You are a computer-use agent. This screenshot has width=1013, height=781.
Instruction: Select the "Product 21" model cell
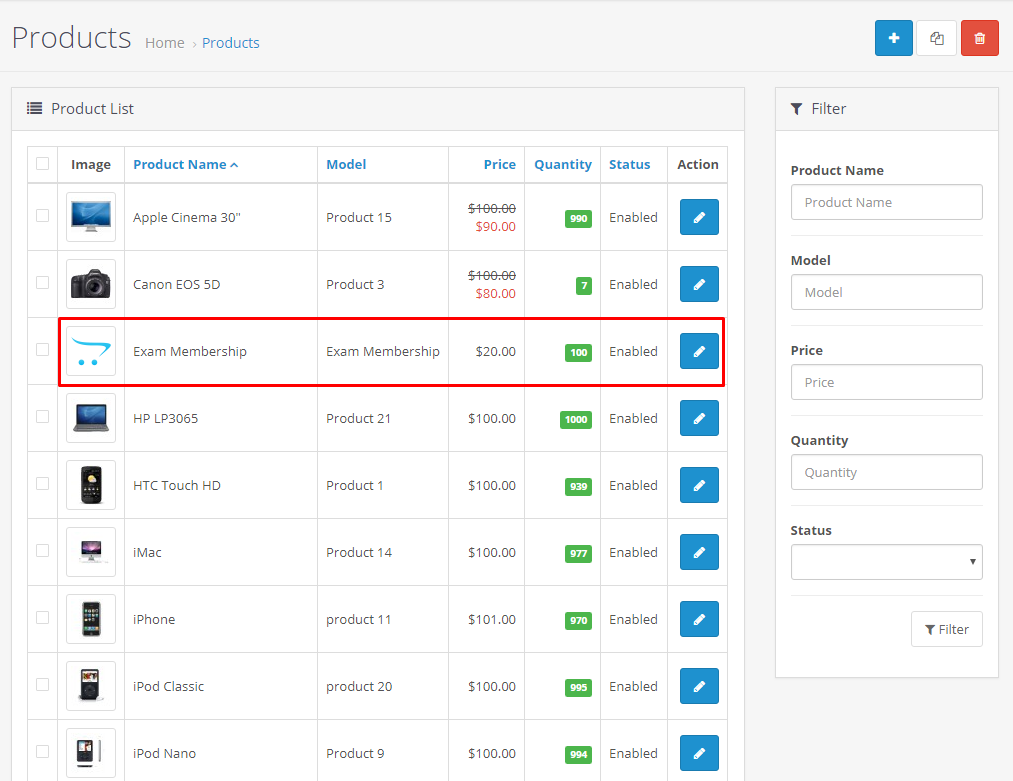[359, 419]
